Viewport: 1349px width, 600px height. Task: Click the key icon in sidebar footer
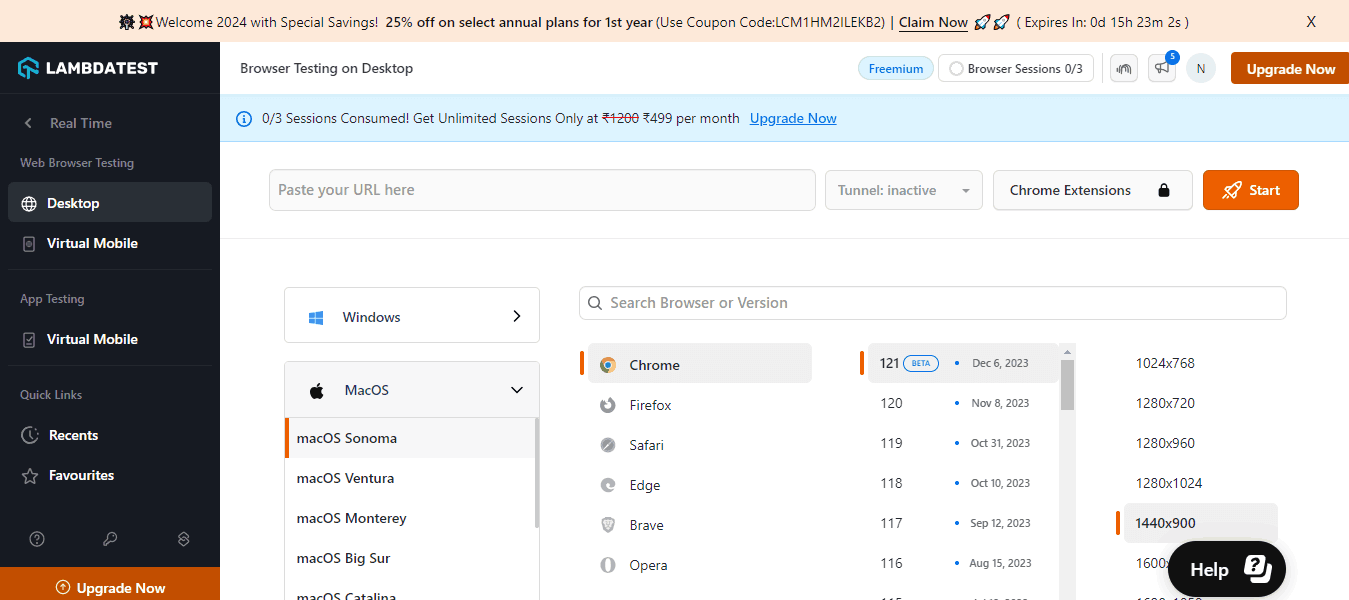110,539
